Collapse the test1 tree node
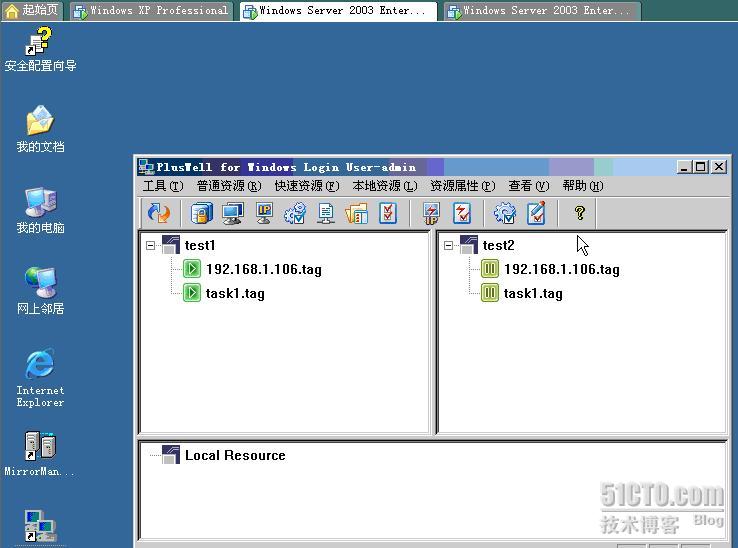The width and height of the screenshot is (738, 548). pos(150,245)
